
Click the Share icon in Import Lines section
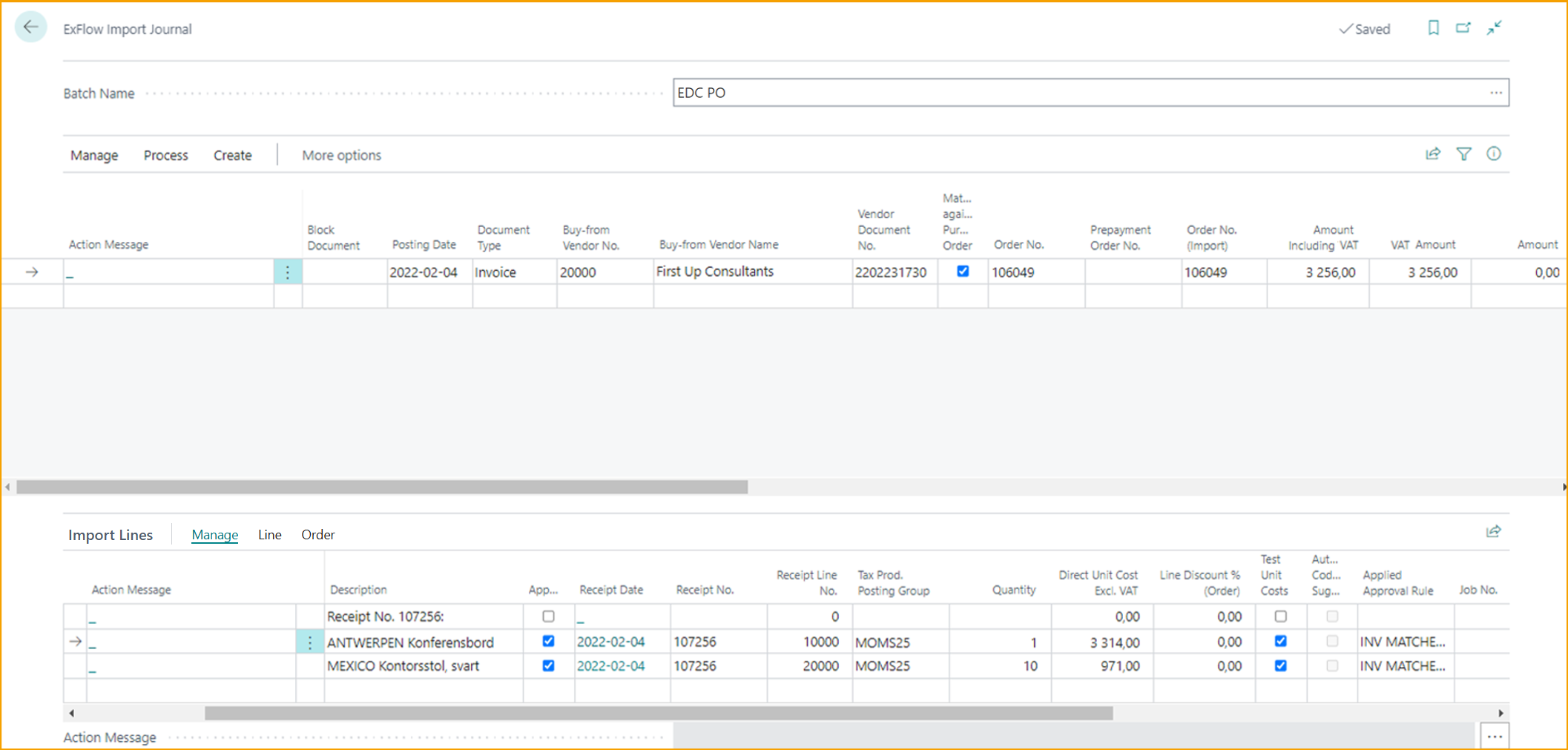pos(1494,532)
